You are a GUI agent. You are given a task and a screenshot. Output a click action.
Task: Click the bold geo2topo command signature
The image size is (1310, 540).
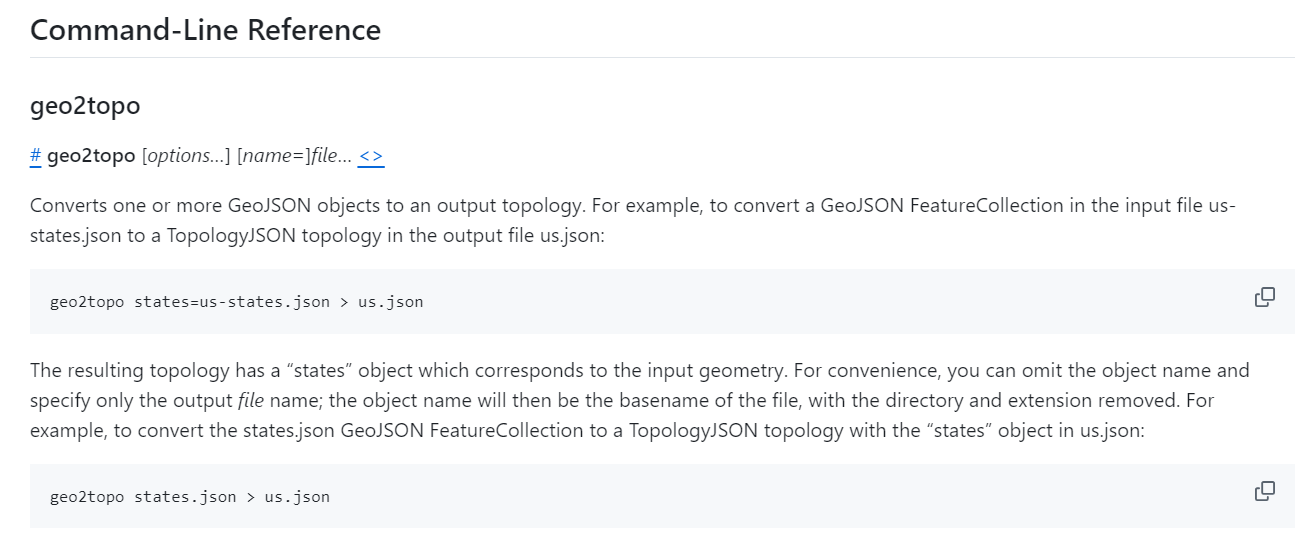click(x=91, y=156)
